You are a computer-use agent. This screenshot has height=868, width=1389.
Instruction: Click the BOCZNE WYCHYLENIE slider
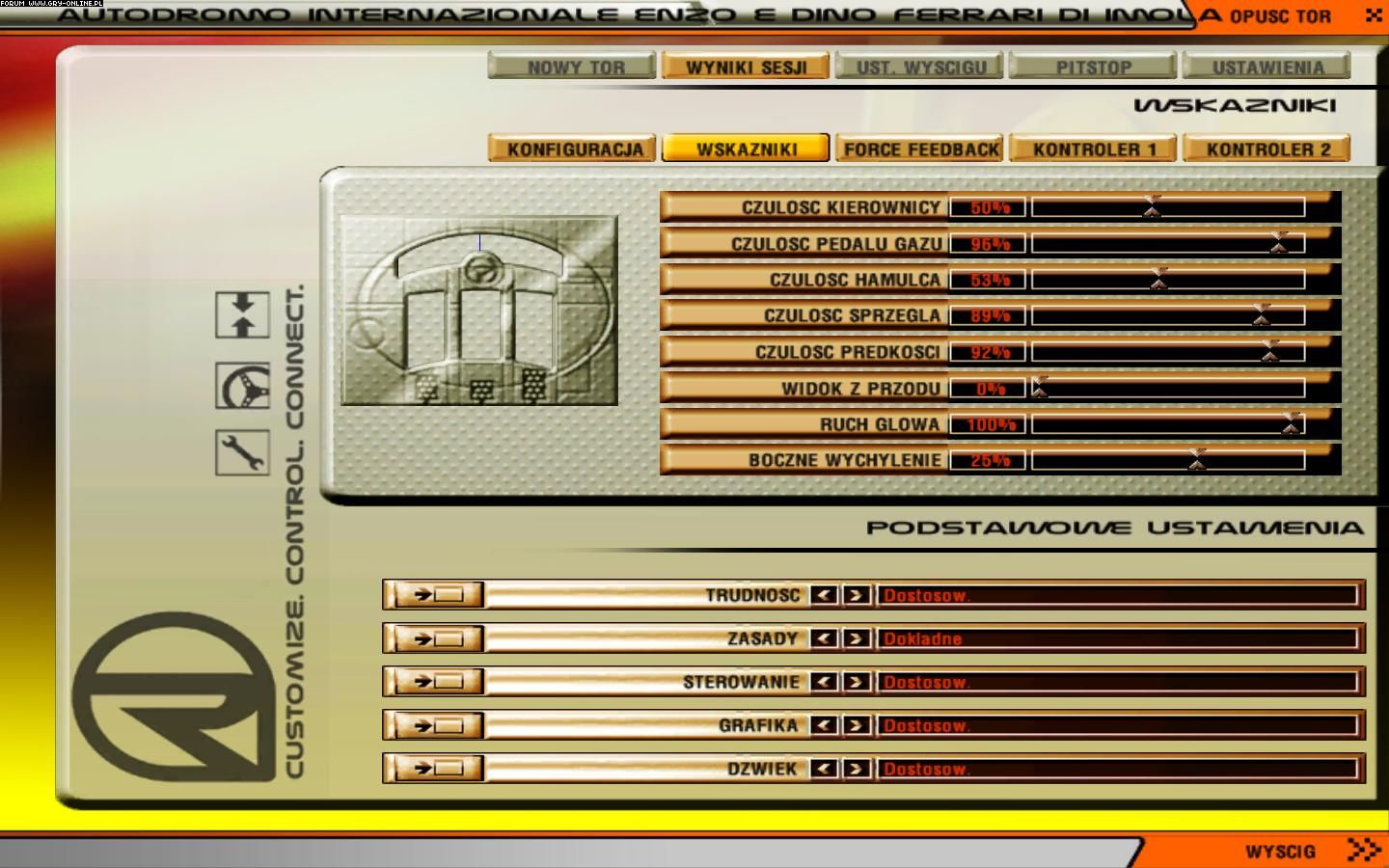click(1168, 460)
